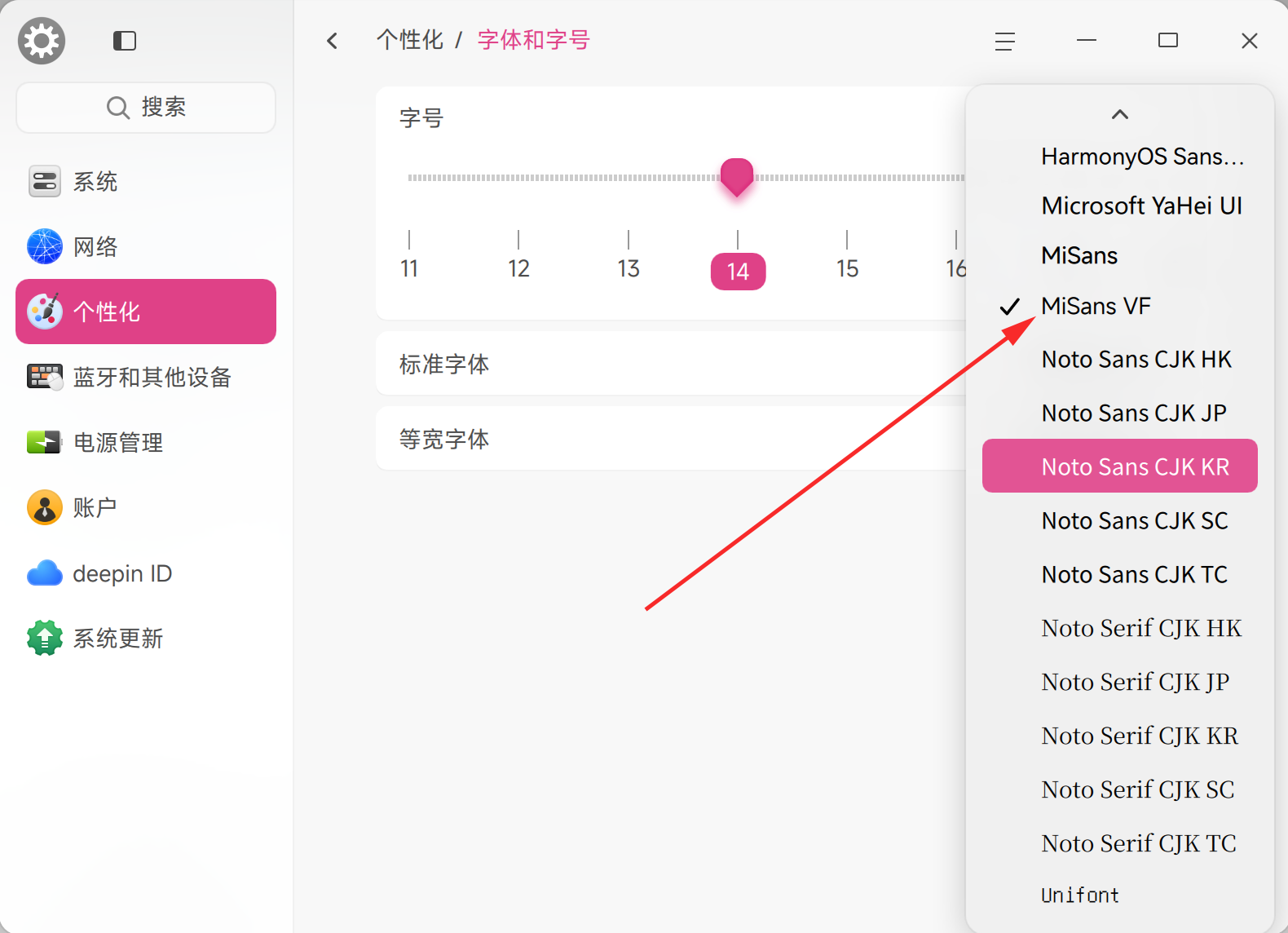Close the settings window
Image resolution: width=1288 pixels, height=933 pixels.
pyautogui.click(x=1250, y=41)
